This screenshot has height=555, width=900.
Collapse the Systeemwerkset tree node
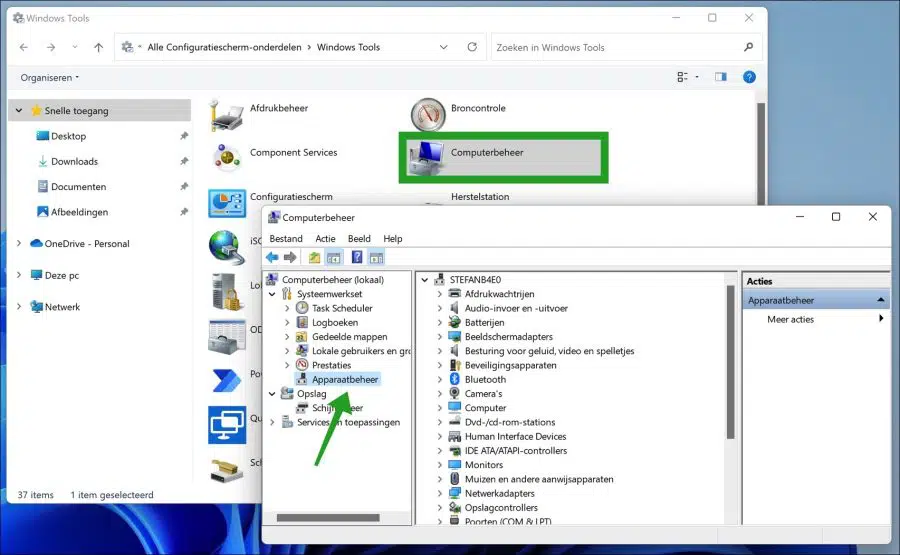tap(272, 294)
